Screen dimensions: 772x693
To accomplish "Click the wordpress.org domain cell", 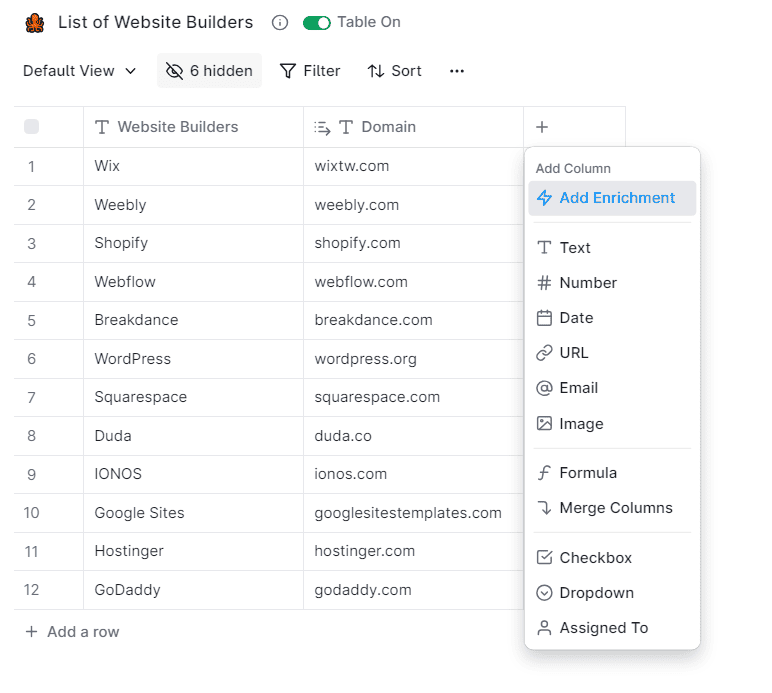I will click(414, 359).
